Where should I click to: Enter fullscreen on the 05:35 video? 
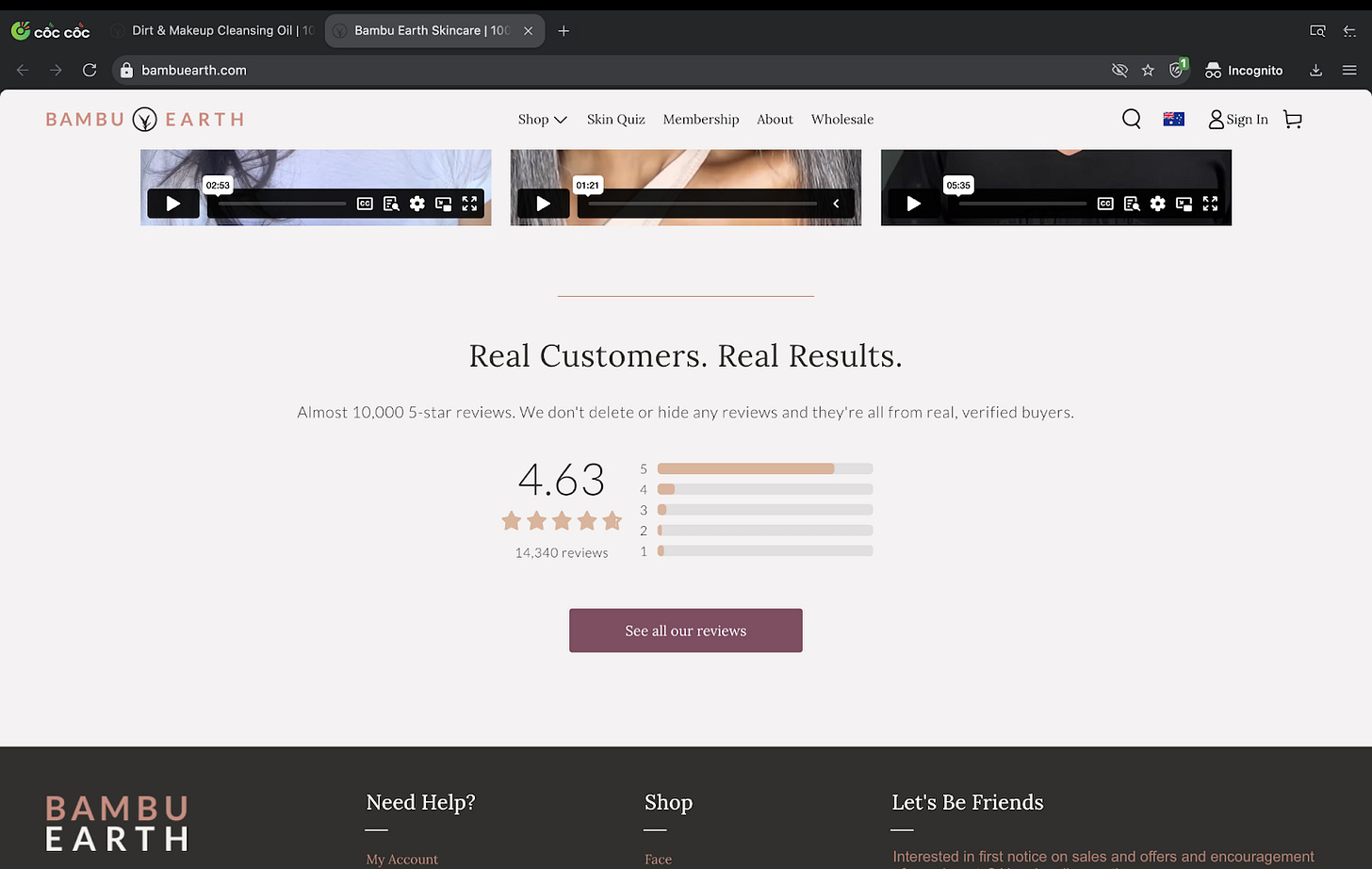coord(1210,204)
